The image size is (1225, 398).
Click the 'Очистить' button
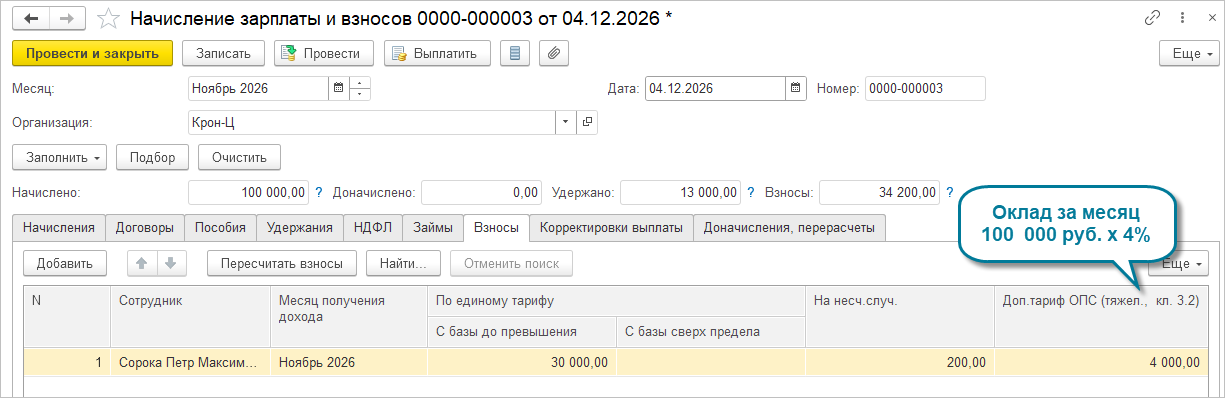pos(239,157)
